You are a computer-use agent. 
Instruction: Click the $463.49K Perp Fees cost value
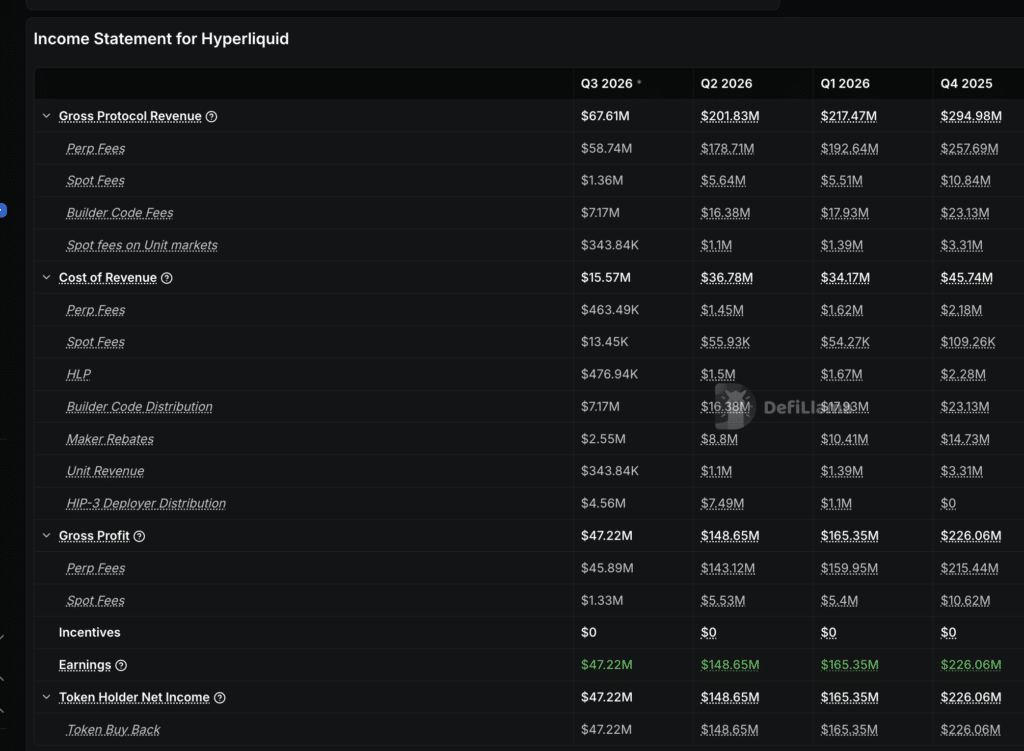pyautogui.click(x=610, y=310)
